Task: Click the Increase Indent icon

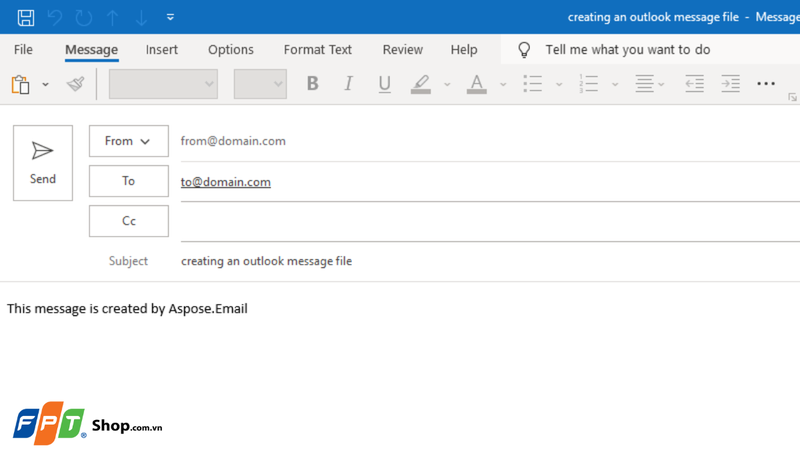Action: click(x=731, y=84)
